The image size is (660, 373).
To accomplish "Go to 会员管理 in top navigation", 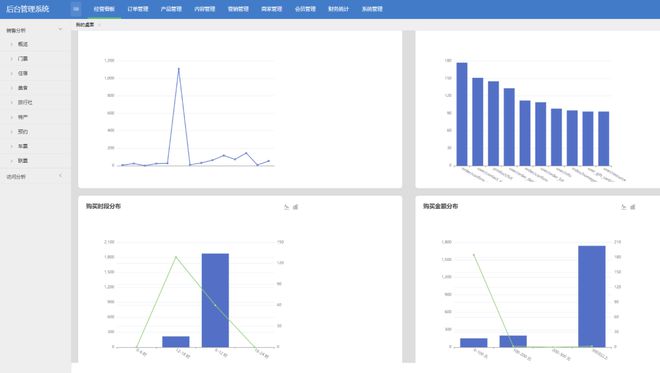I will [305, 9].
